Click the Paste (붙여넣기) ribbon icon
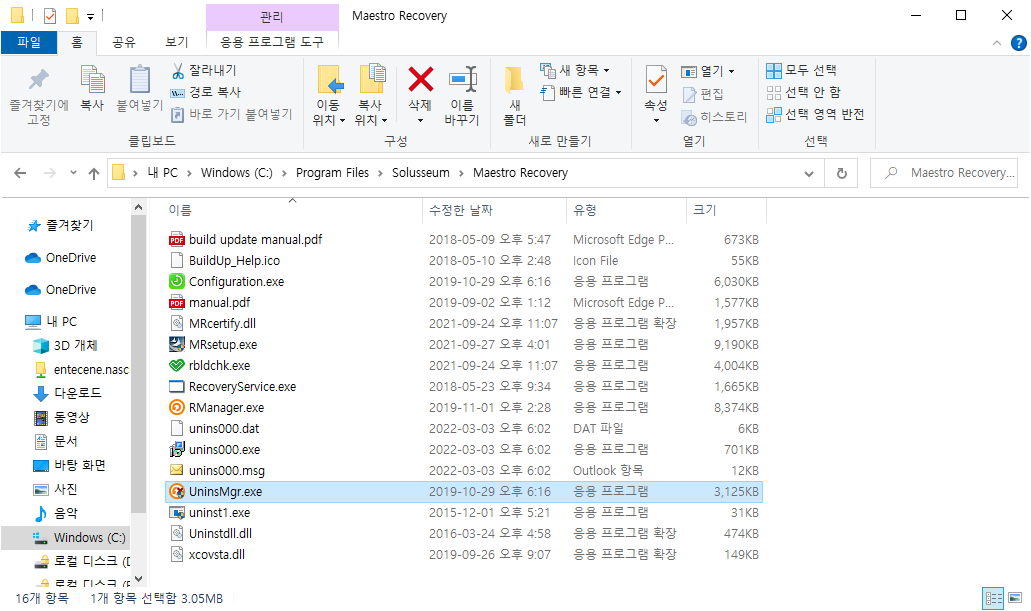 [139, 80]
